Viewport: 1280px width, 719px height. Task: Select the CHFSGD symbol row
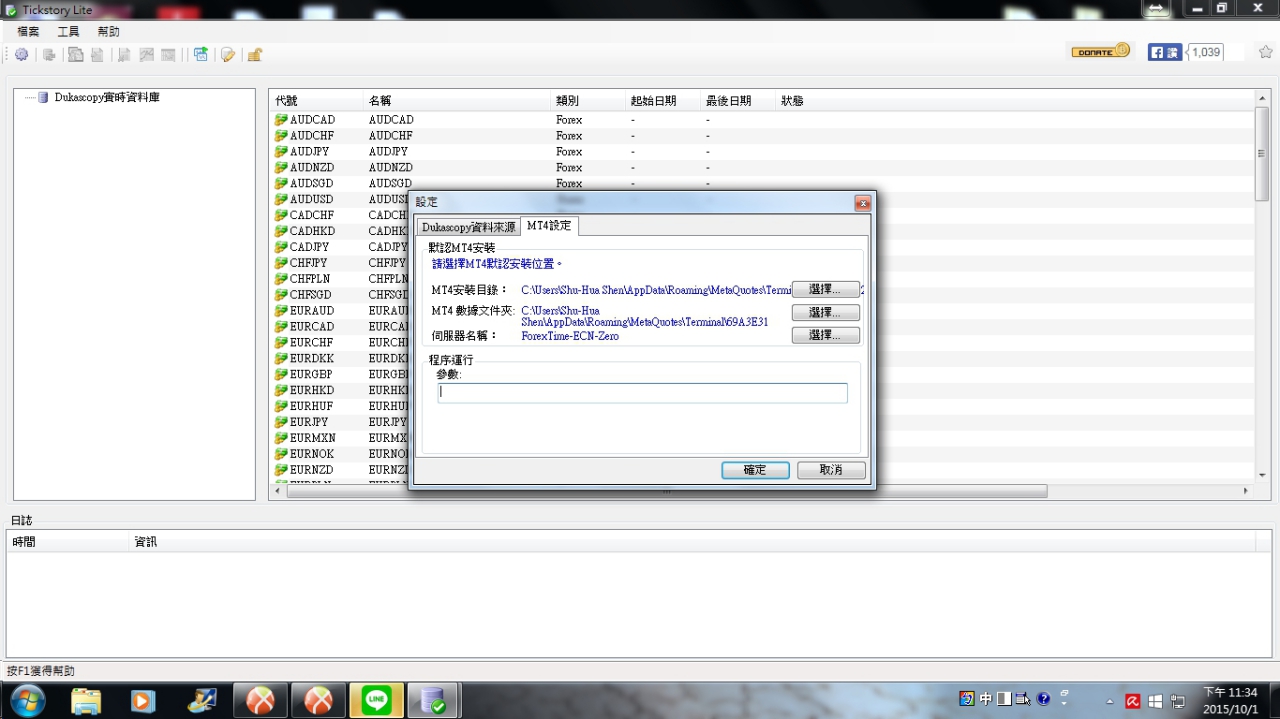tap(340, 295)
